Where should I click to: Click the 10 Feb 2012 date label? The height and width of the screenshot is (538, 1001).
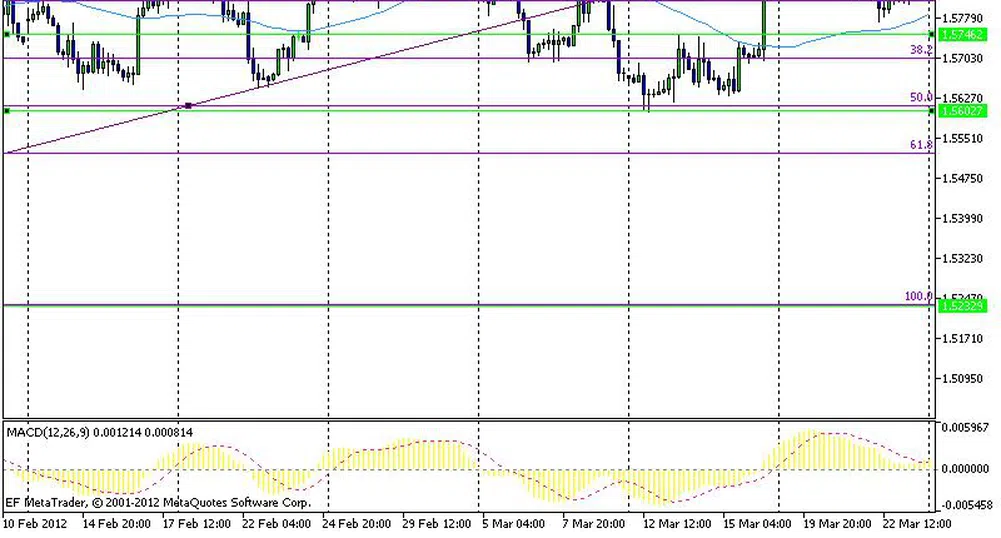coord(35,523)
